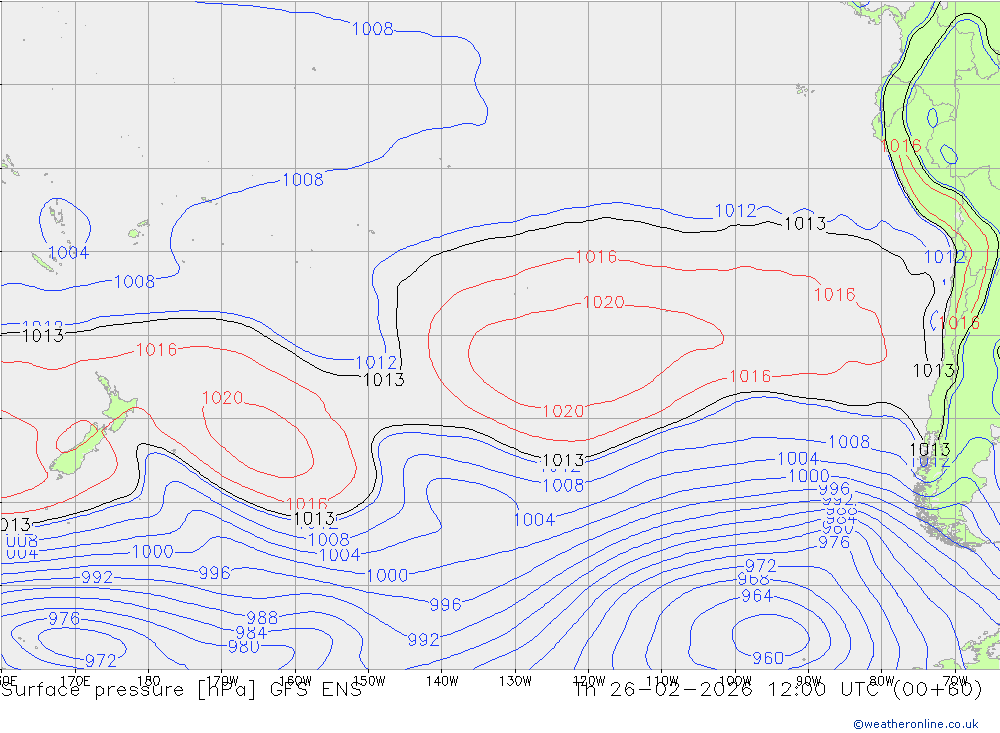This screenshot has height=733, width=1000.
Task: Click the 980 label below the 984 label
Action: [244, 647]
